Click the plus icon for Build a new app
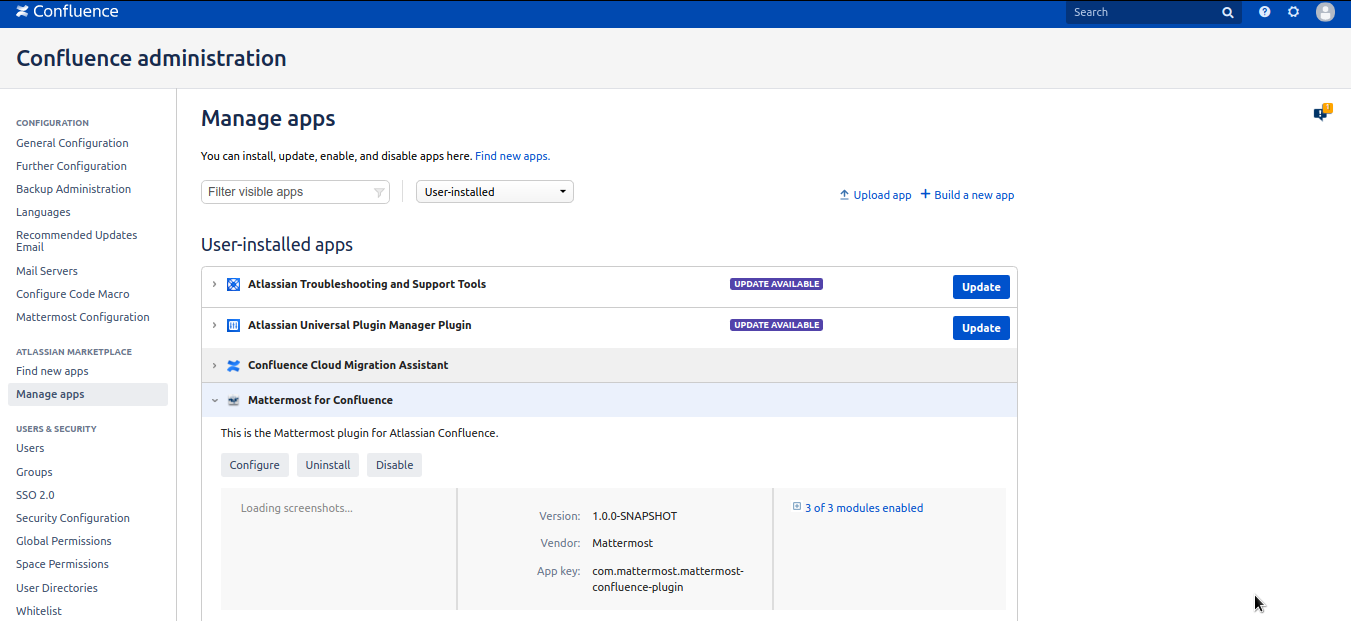 pyautogui.click(x=925, y=194)
